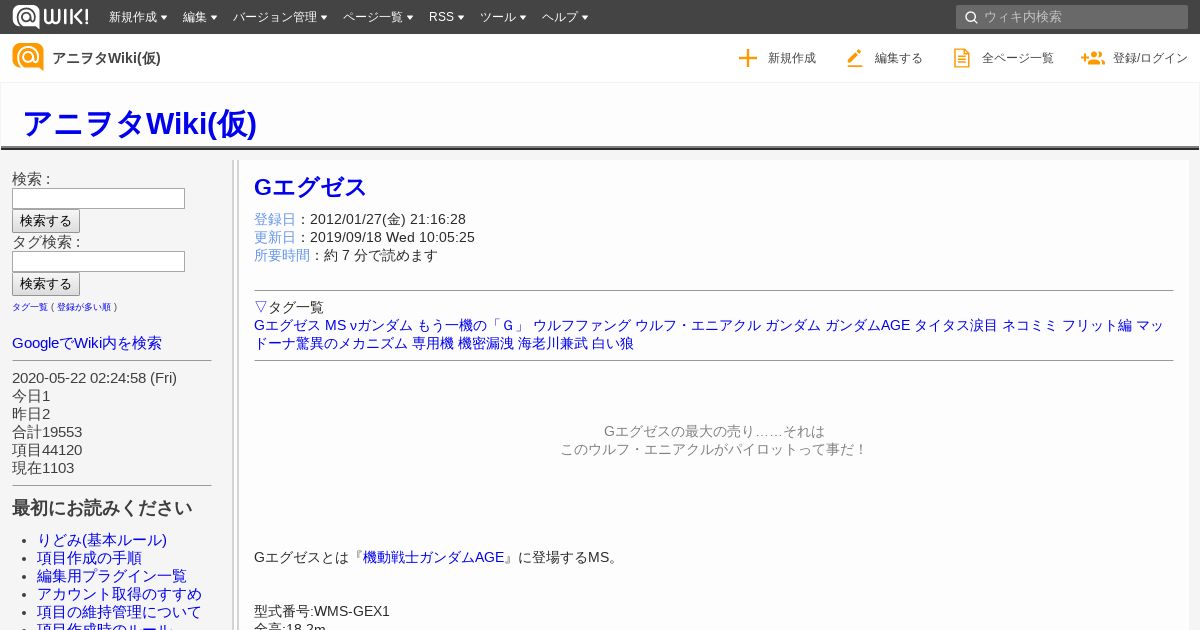The image size is (1200, 630).
Task: Open 全ページ一覧 header link
Action: [x=1003, y=58]
